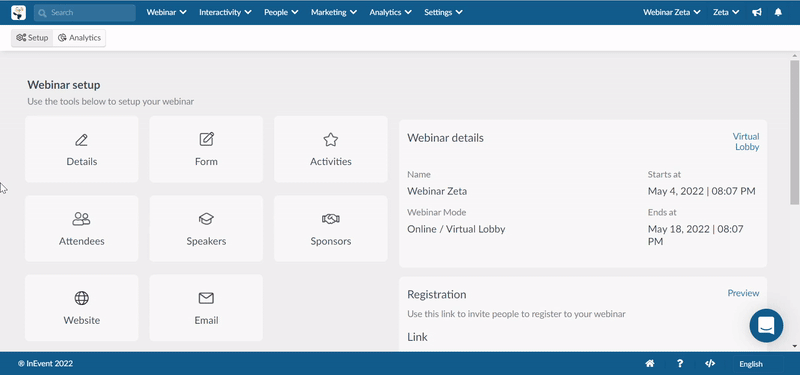Click 'May 4, 2022 | 08:07 PM' start time
This screenshot has height=375, width=800.
click(x=702, y=191)
